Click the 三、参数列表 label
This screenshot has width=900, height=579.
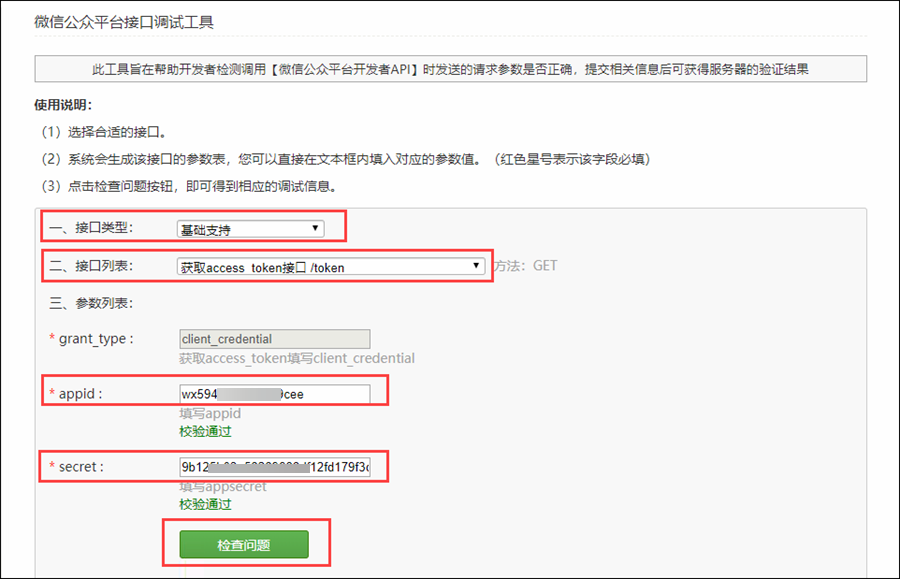91,303
